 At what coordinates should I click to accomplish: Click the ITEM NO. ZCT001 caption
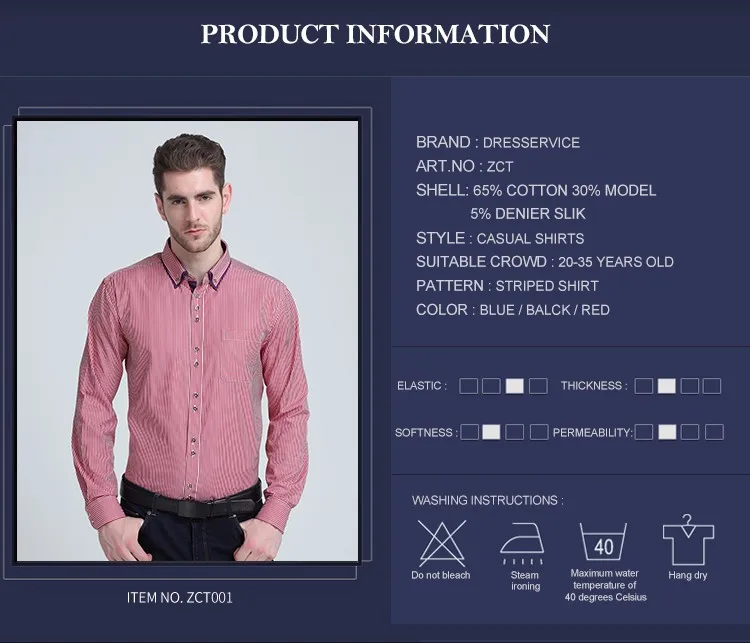click(x=179, y=598)
